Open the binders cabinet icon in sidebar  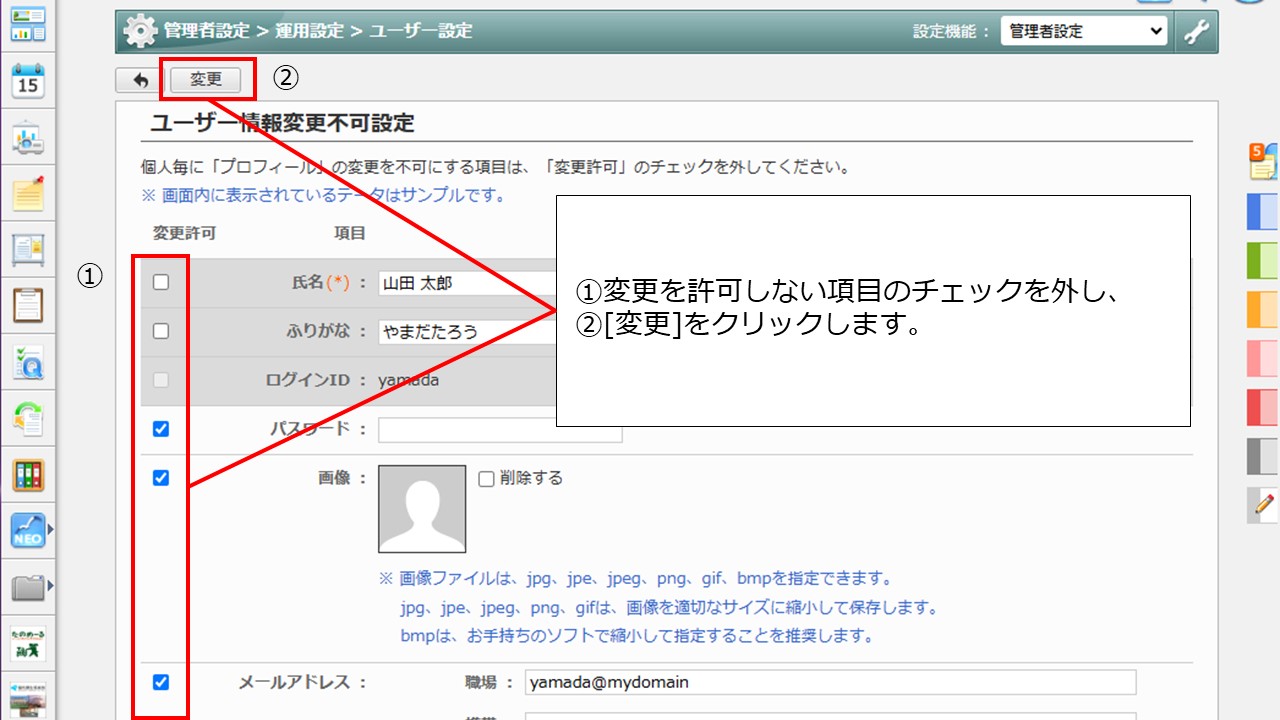(x=28, y=475)
